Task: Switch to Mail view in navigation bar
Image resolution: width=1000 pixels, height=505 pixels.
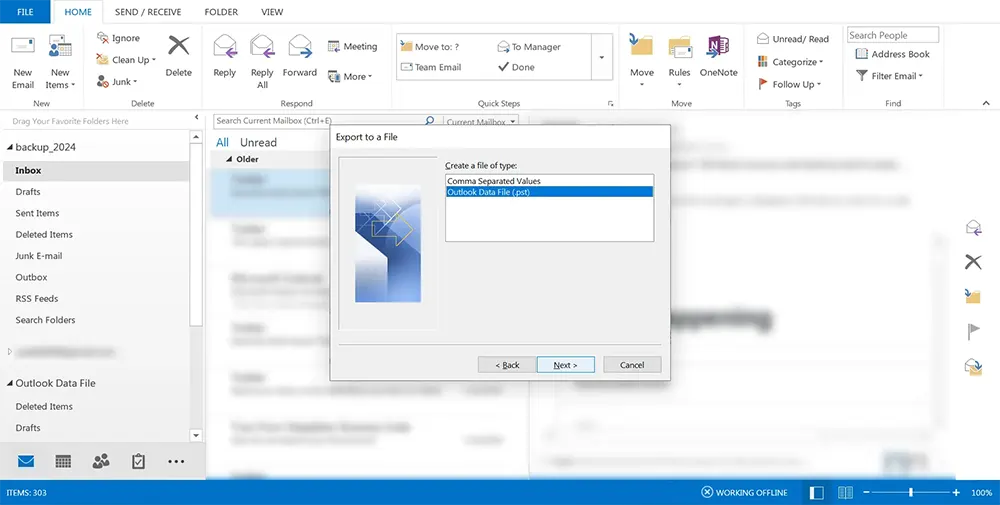Action: 26,461
